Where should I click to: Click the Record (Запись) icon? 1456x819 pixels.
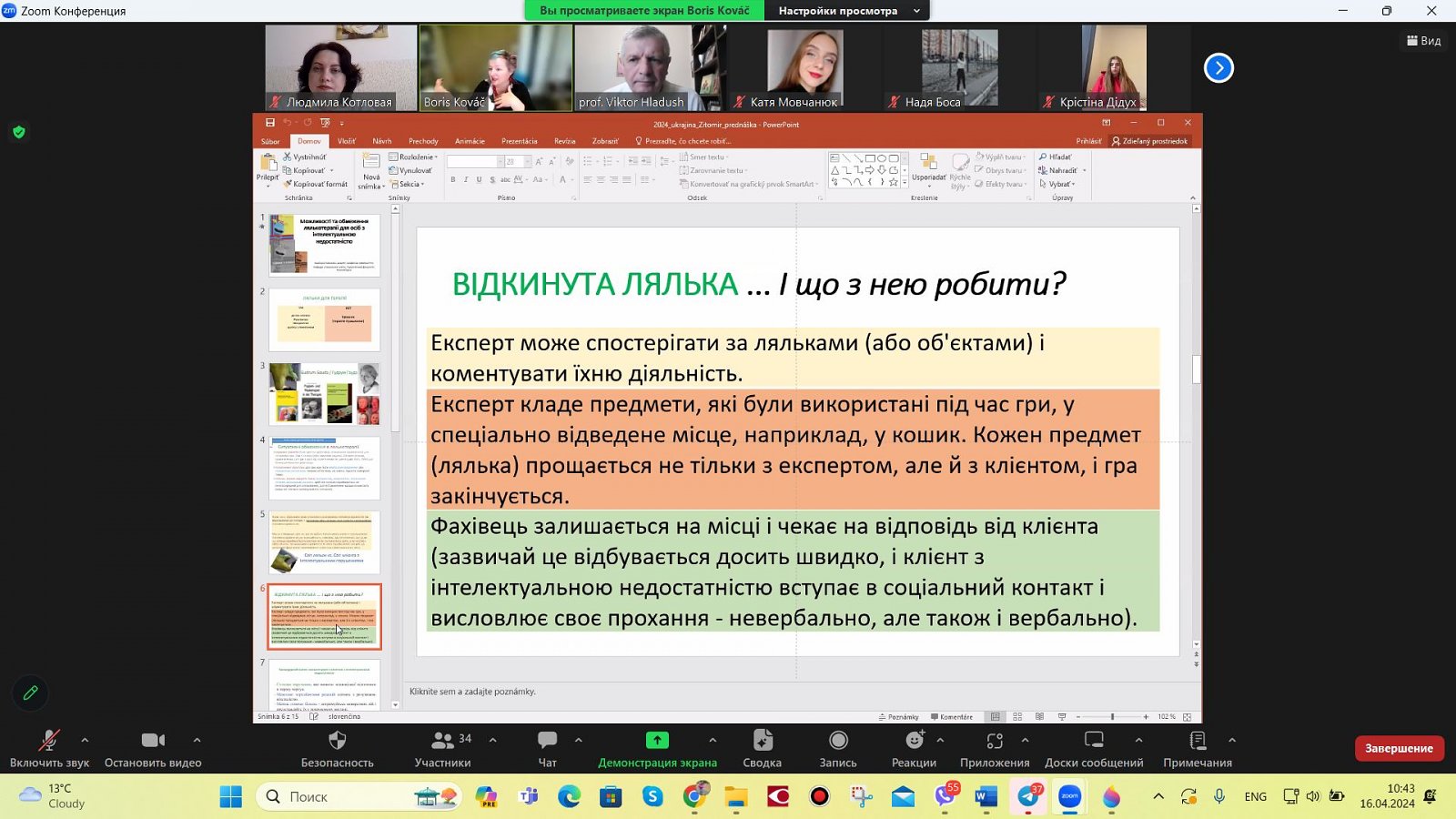pyautogui.click(x=838, y=741)
